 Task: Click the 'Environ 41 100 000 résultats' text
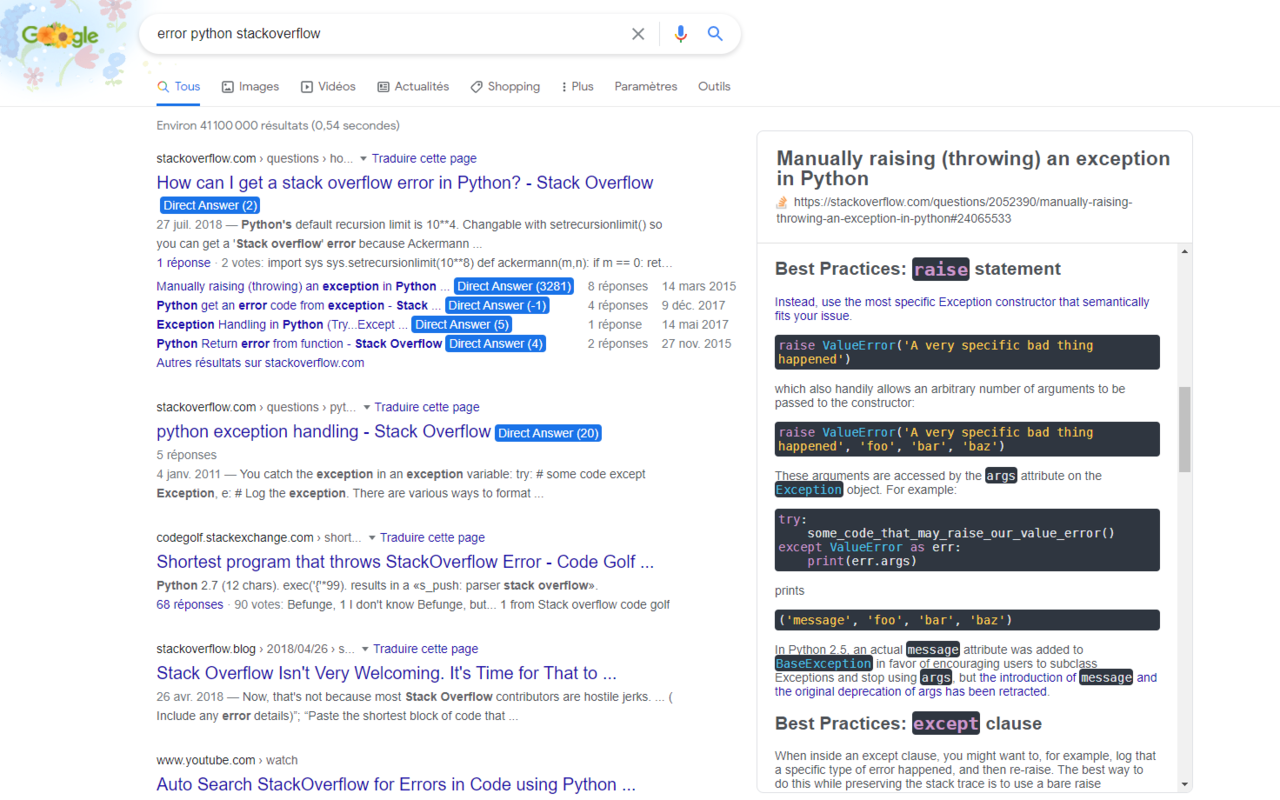278,126
